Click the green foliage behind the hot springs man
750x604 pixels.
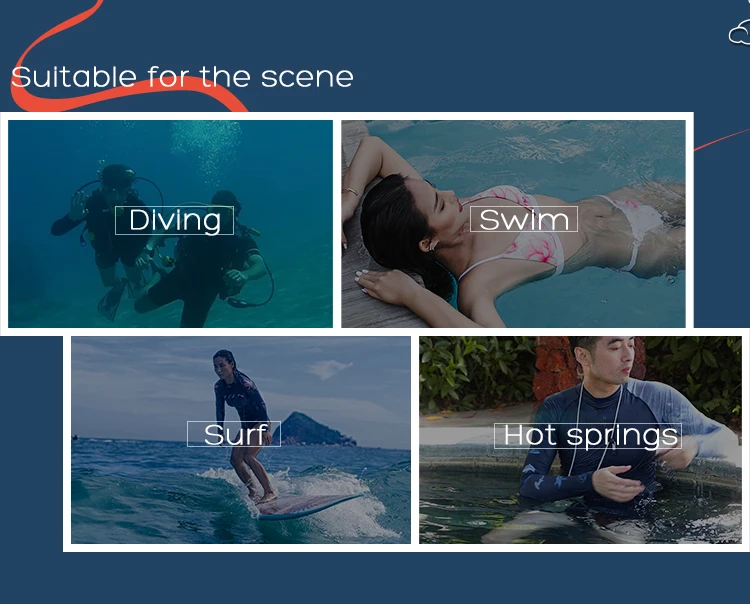pyautogui.click(x=474, y=373)
